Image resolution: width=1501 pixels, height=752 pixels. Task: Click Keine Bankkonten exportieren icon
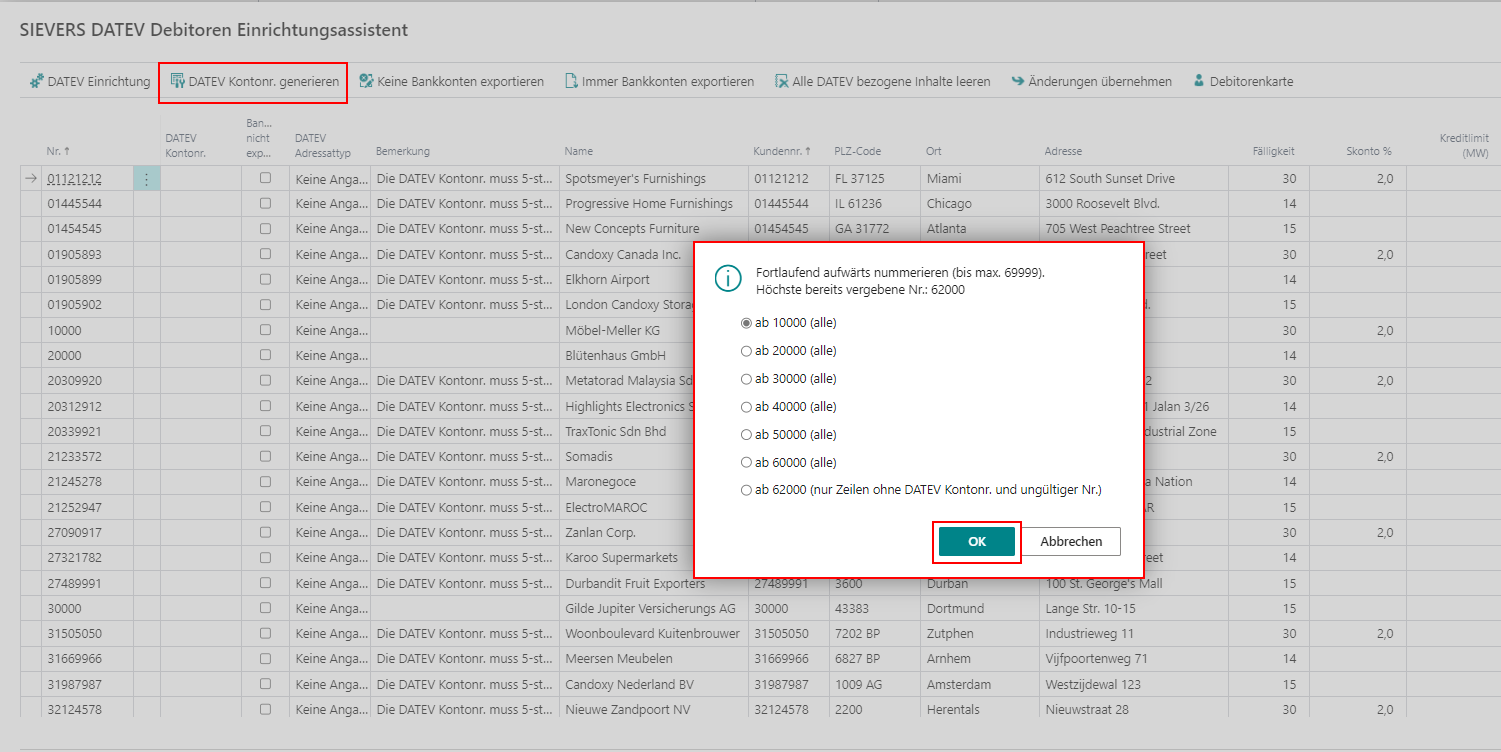pyautogui.click(x=366, y=81)
